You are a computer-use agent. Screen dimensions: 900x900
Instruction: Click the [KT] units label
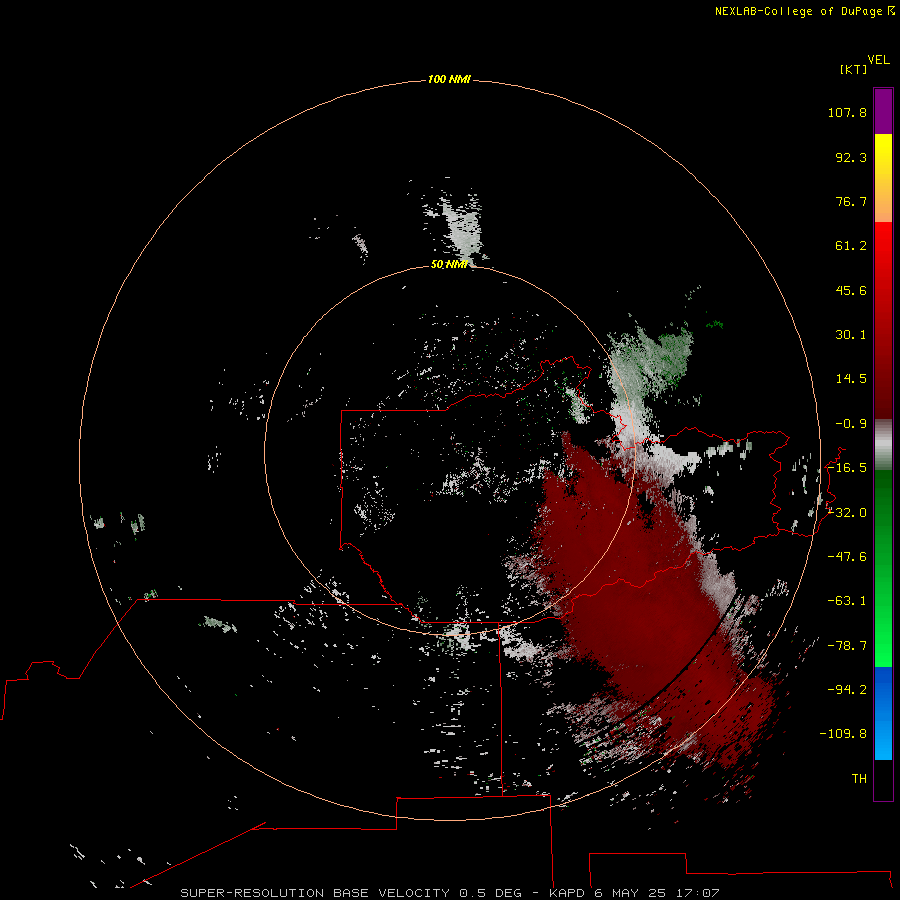[854, 69]
